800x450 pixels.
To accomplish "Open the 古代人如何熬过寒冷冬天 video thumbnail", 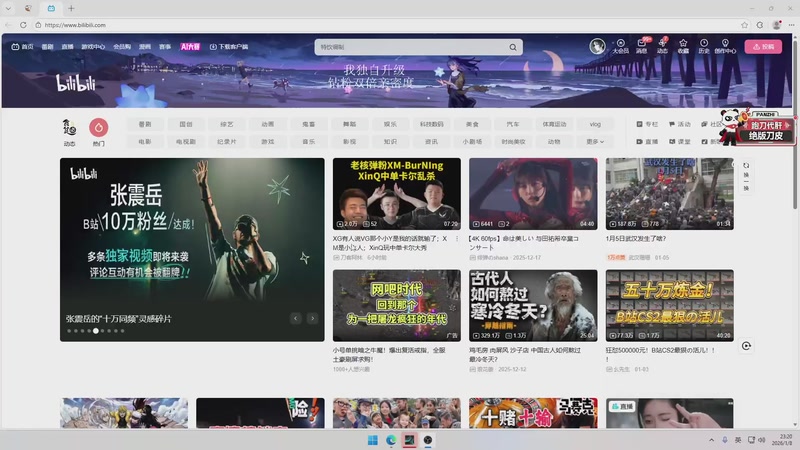I will click(533, 305).
